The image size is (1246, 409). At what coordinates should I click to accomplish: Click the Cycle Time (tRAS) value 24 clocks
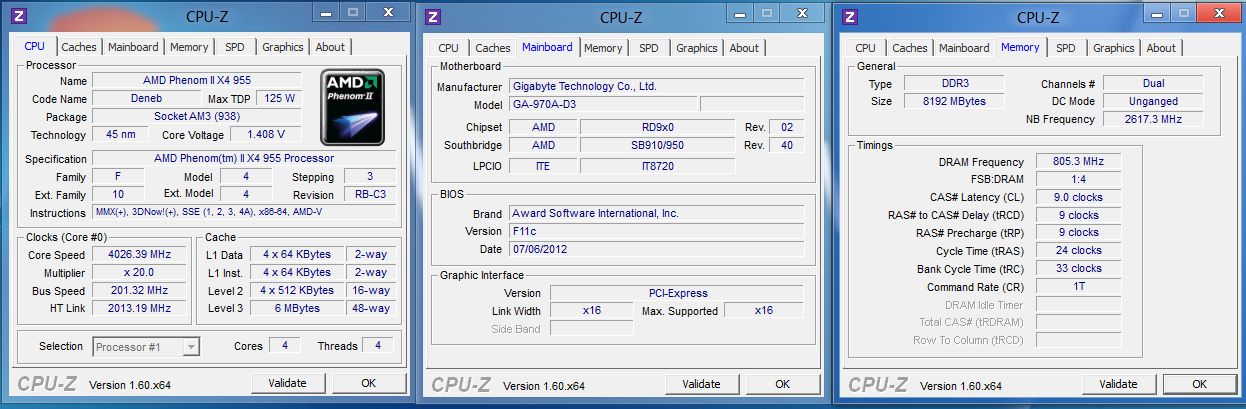[x=1078, y=250]
